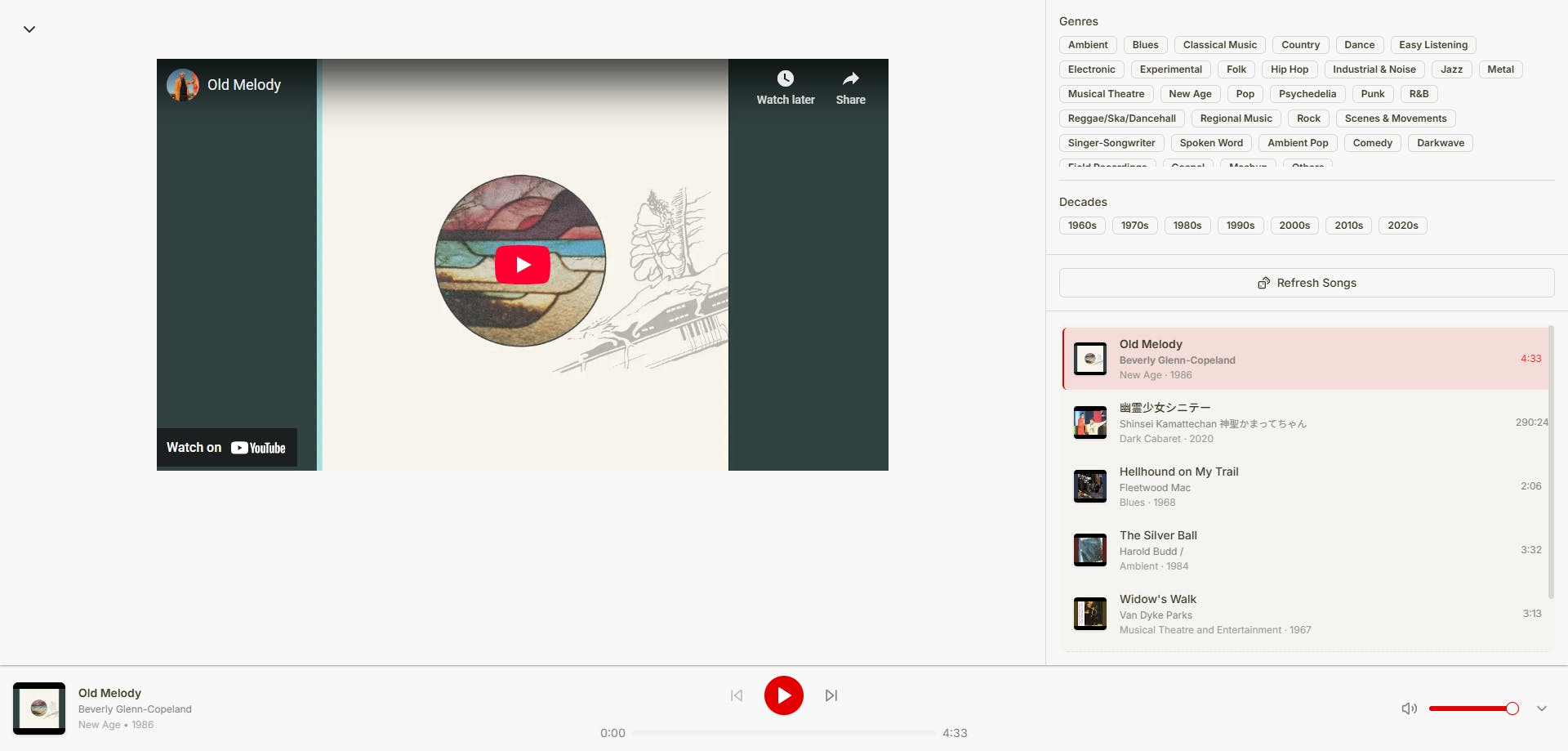Select the Industrial & Noise genre tag
1568x751 pixels.
(x=1374, y=69)
